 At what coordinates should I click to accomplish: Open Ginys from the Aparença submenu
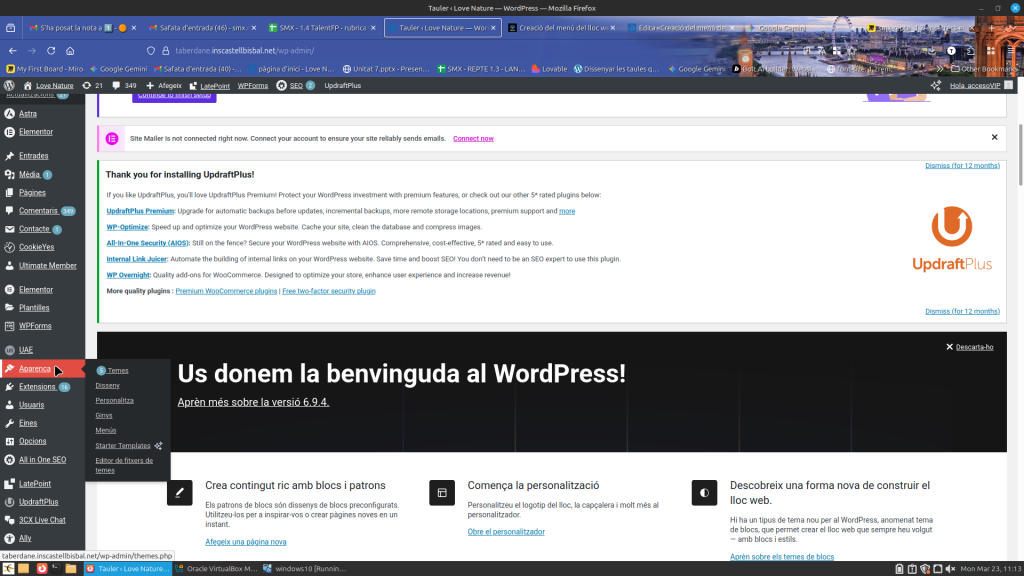[104, 415]
